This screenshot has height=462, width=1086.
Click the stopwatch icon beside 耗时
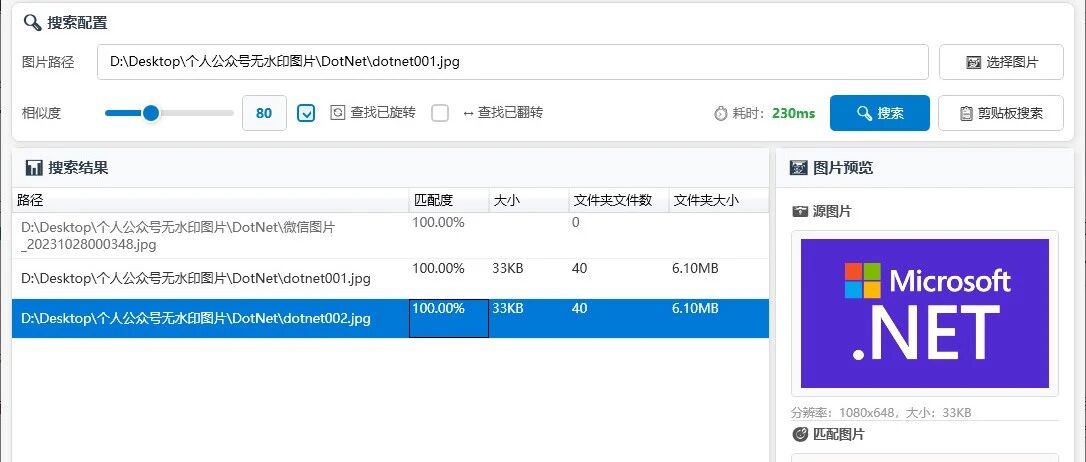pyautogui.click(x=720, y=113)
